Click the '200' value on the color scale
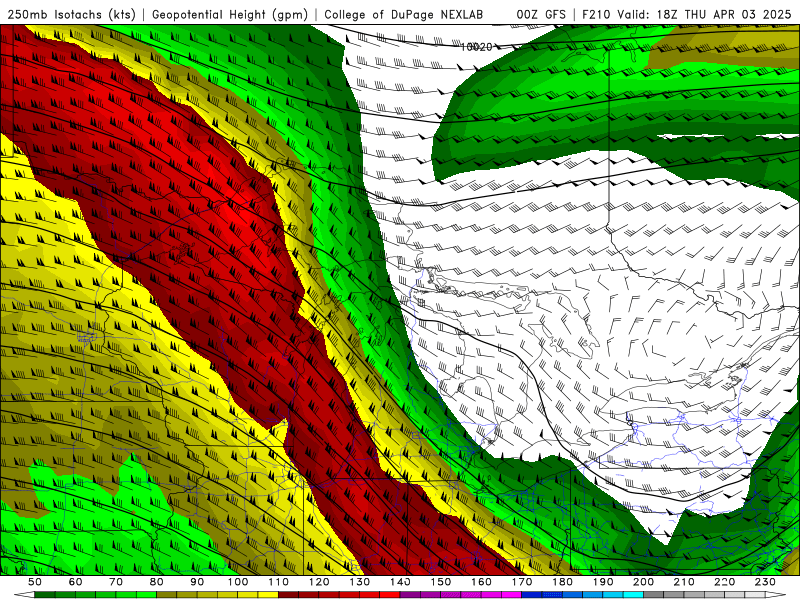Image resolution: width=800 pixels, height=600 pixels. tap(643, 582)
